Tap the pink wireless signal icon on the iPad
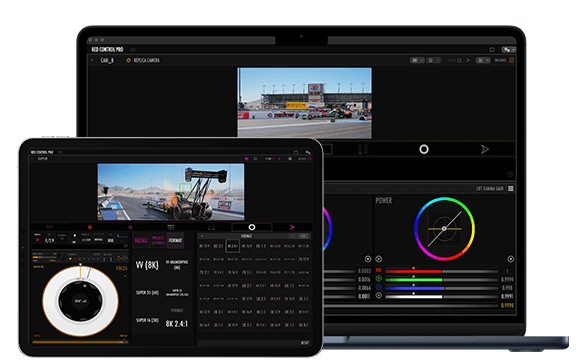The width and height of the screenshot is (584, 360). point(49,227)
